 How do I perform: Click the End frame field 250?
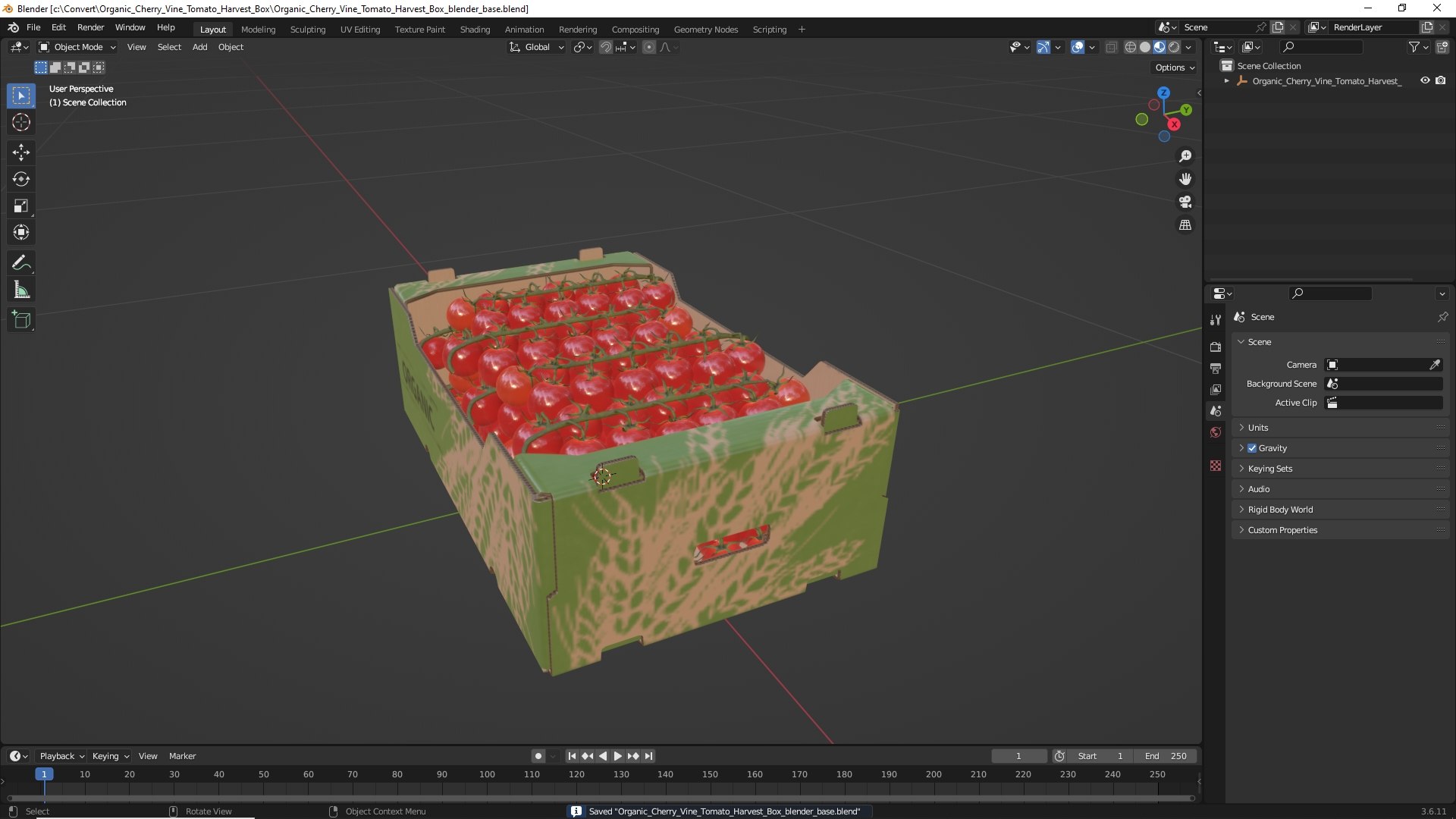click(1166, 756)
